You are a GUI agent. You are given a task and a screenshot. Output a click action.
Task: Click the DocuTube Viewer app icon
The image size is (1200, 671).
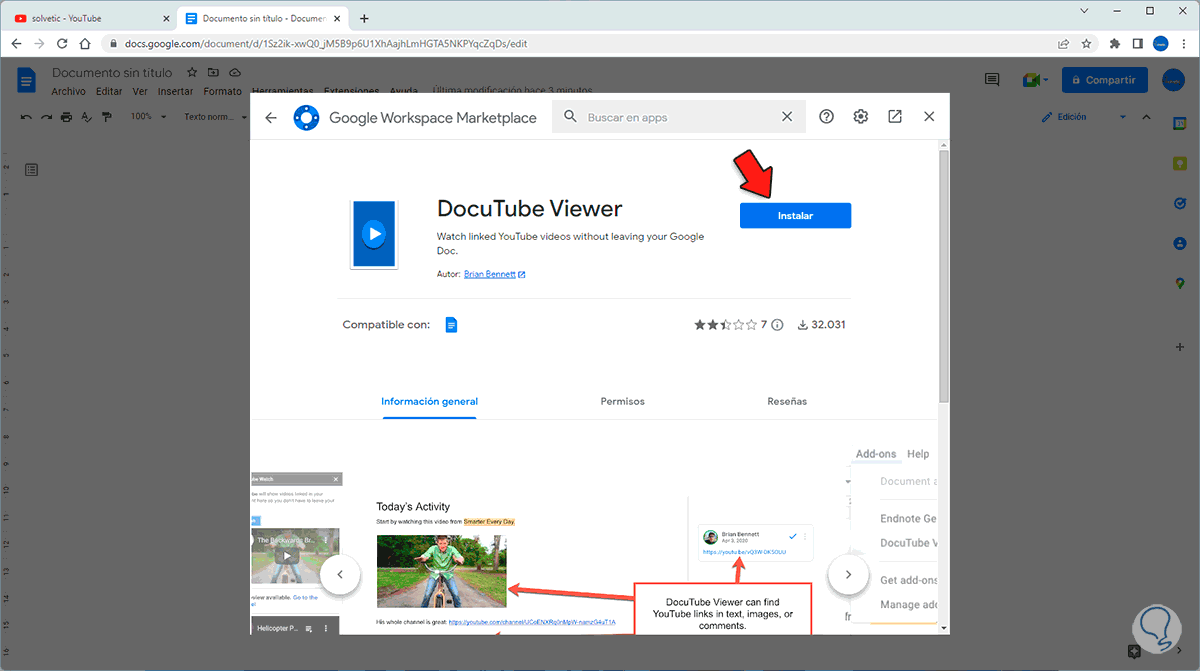coord(374,234)
